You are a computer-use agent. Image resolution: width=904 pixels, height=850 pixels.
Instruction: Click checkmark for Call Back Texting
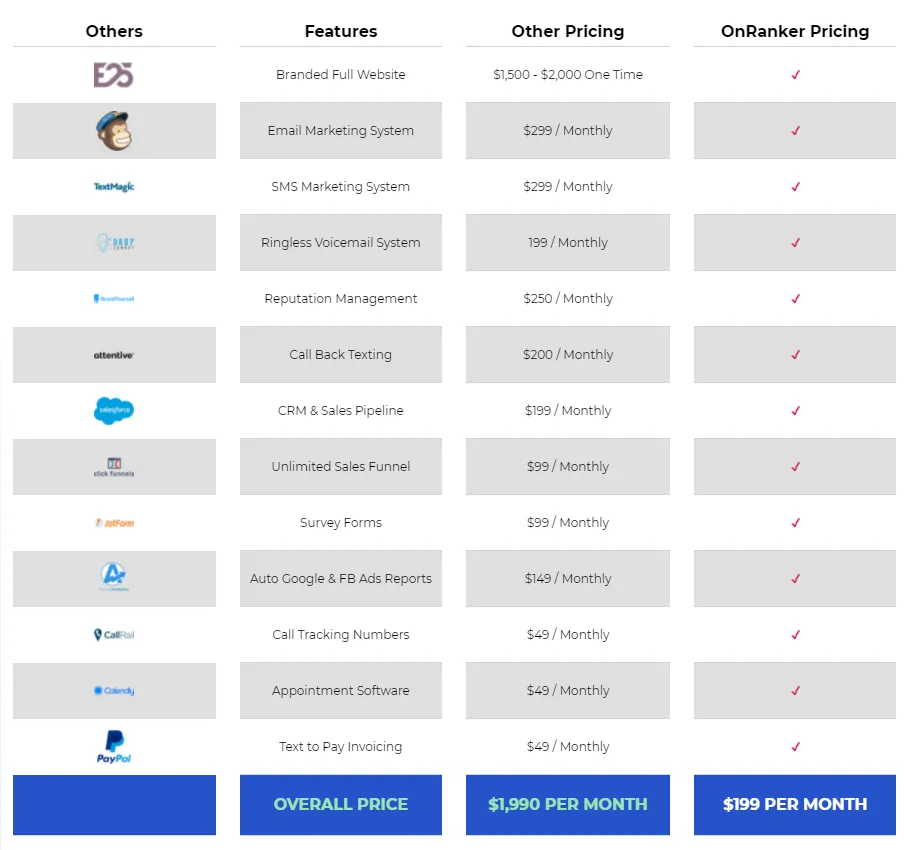(795, 354)
